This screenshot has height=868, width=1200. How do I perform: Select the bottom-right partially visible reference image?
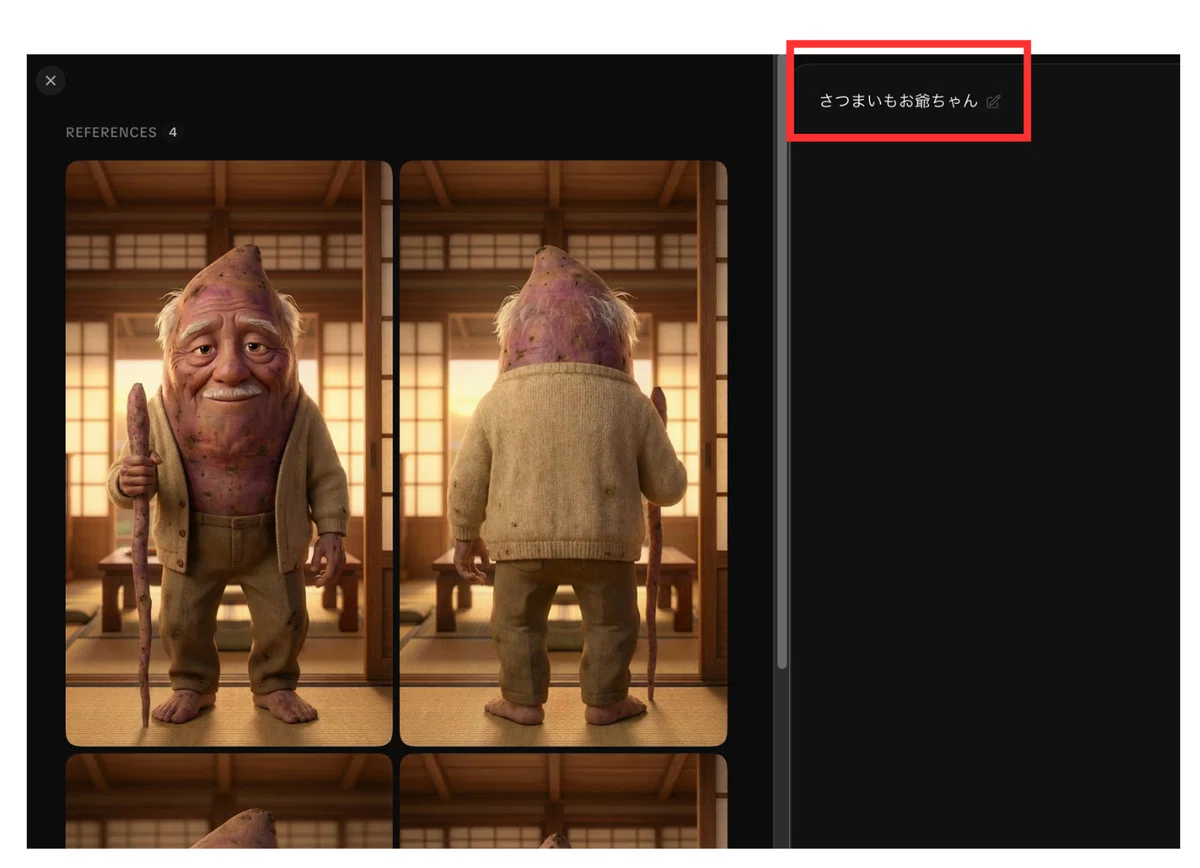(563, 801)
